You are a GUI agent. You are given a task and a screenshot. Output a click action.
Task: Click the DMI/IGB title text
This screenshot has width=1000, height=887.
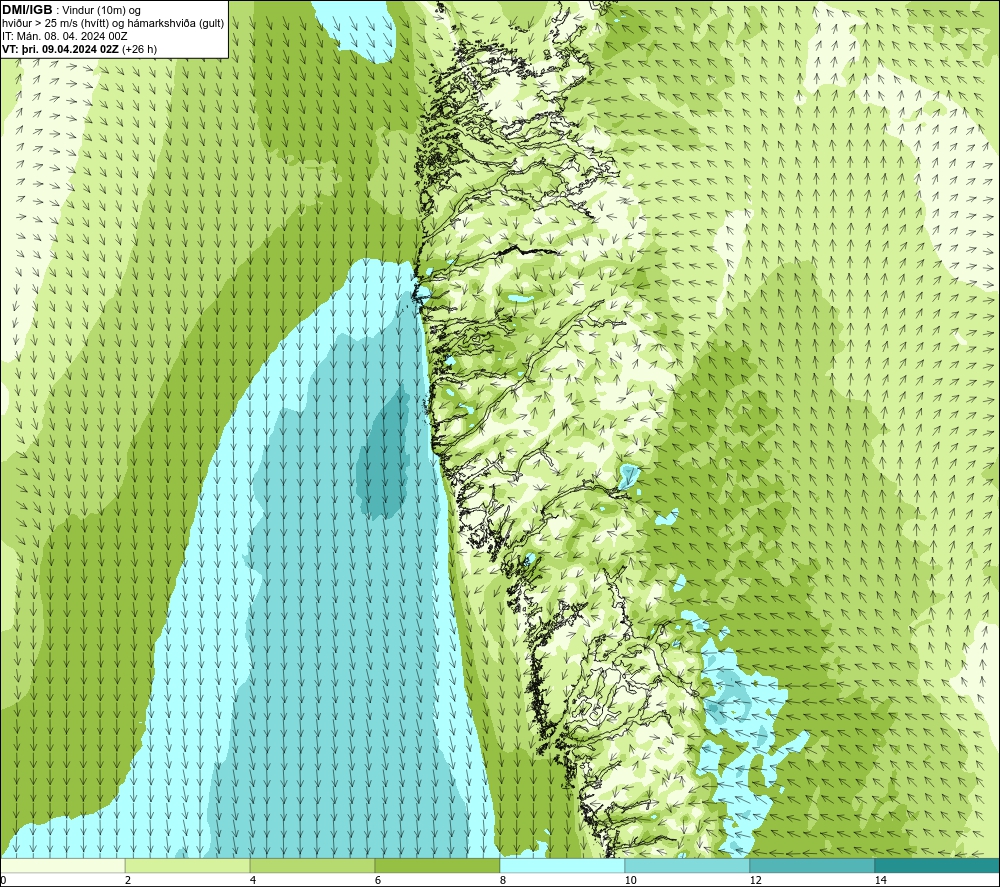27,10
